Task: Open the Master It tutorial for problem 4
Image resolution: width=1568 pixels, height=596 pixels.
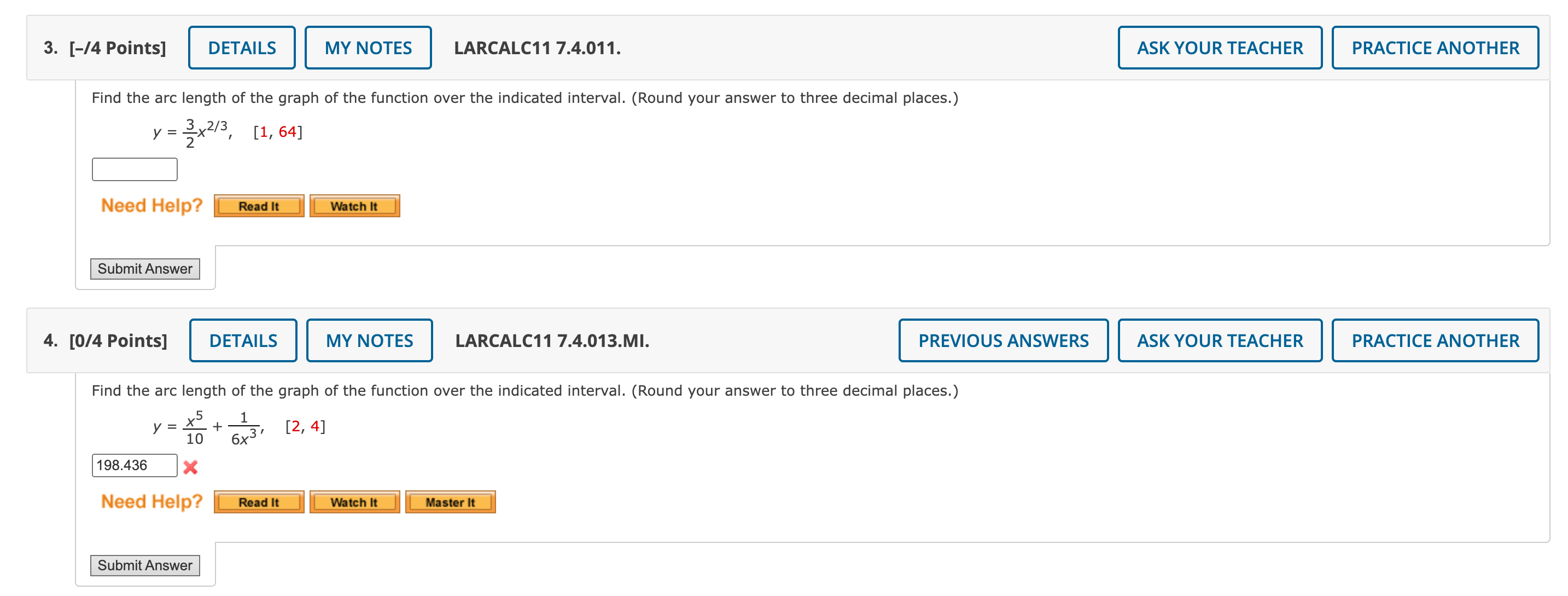Action: pos(450,501)
